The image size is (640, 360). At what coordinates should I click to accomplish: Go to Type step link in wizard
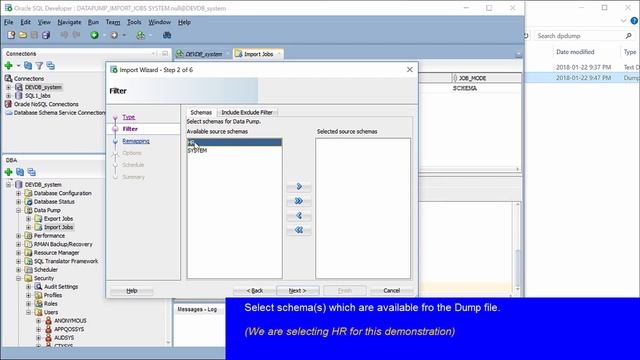pos(129,117)
